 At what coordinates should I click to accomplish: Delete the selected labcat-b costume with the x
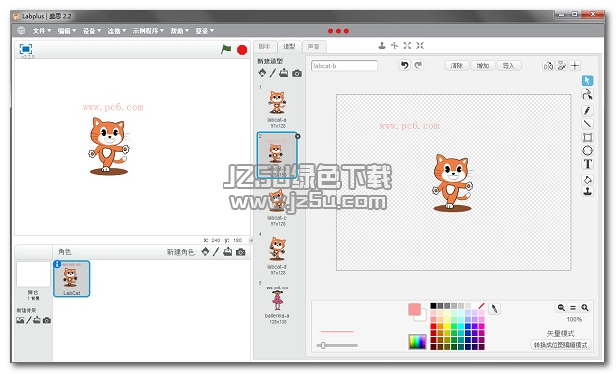tap(297, 136)
